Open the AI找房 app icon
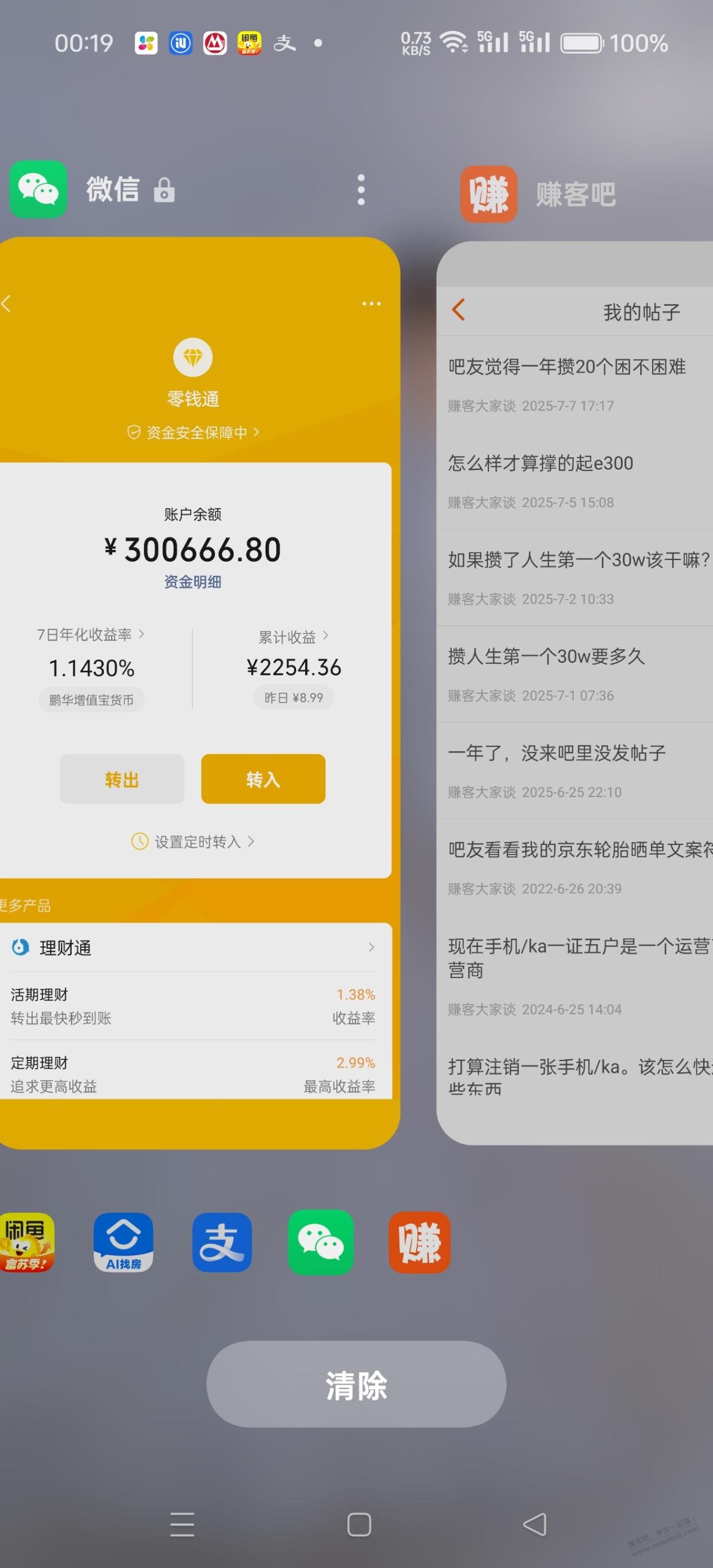 (x=123, y=1243)
